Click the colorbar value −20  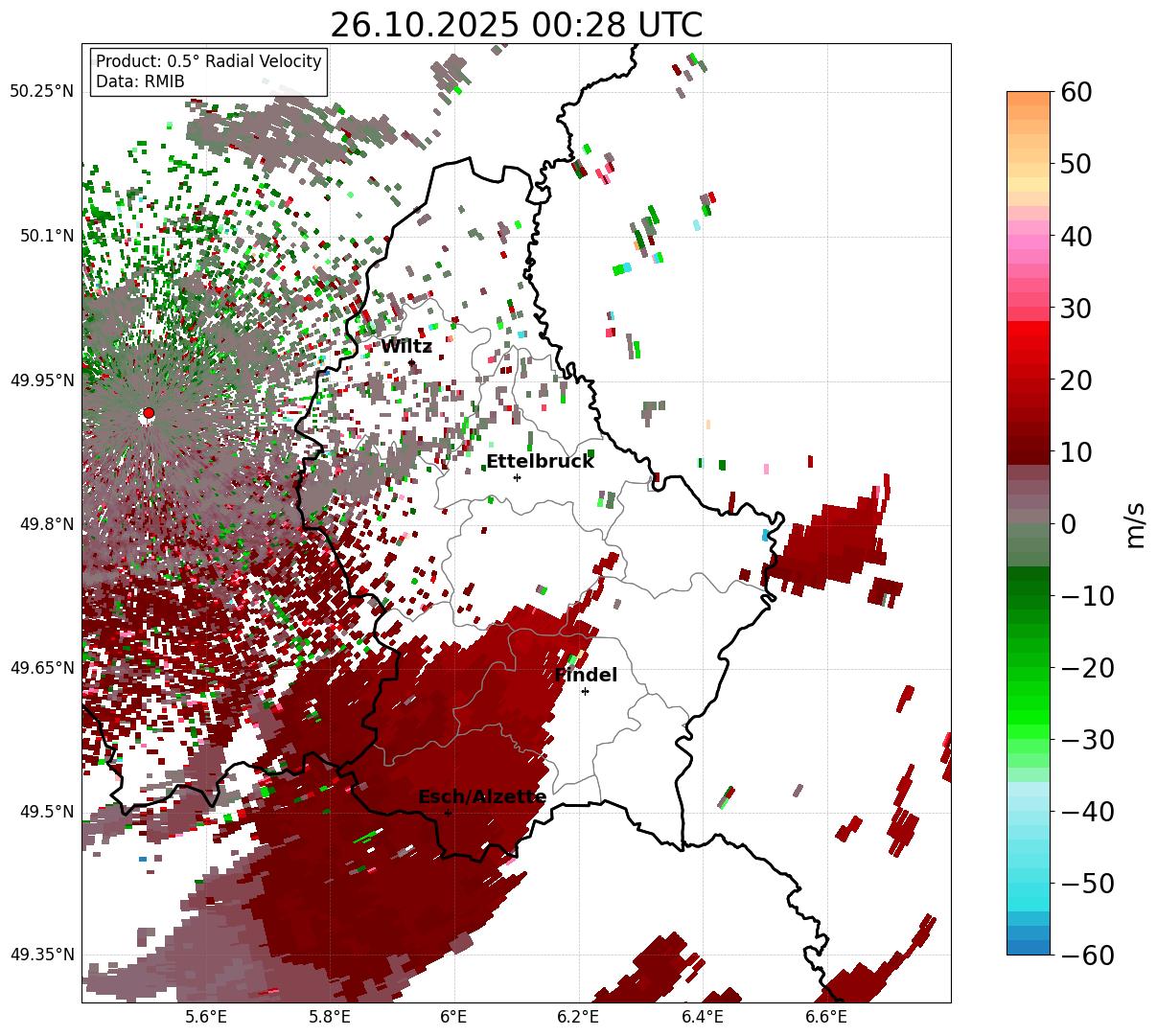pyautogui.click(x=1087, y=668)
